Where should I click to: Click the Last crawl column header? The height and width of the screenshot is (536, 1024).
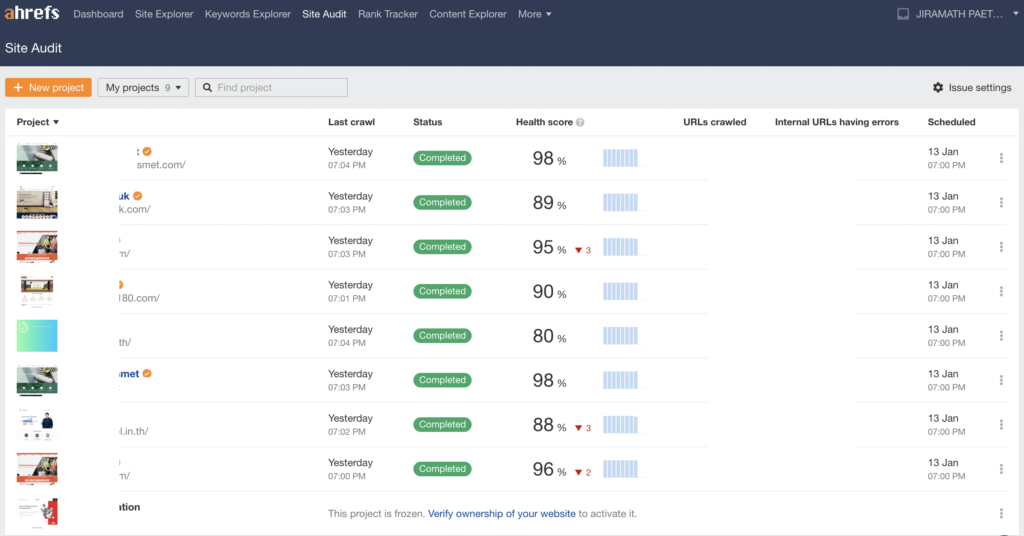coord(351,122)
